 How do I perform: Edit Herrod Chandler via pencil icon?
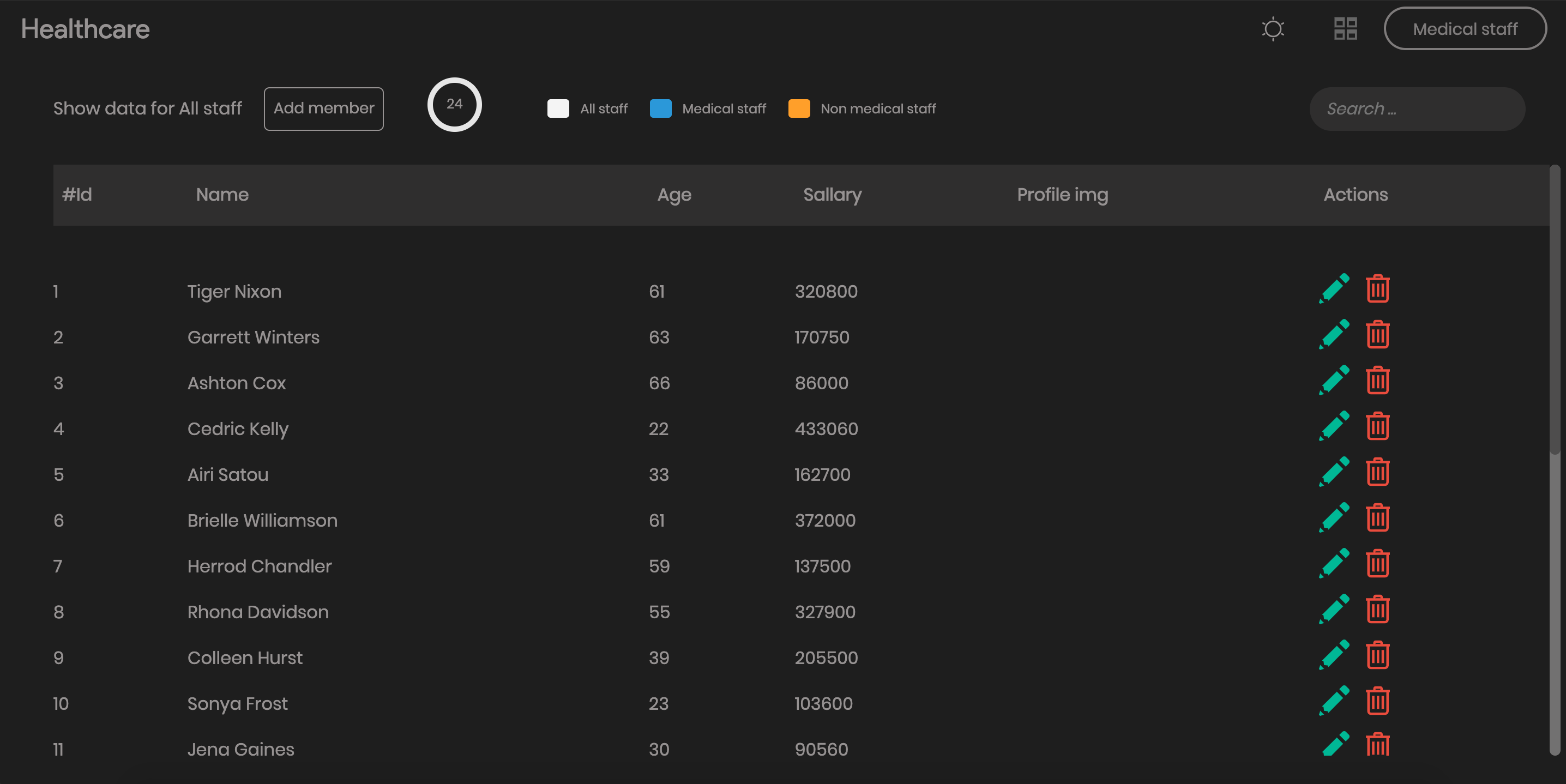(1334, 563)
